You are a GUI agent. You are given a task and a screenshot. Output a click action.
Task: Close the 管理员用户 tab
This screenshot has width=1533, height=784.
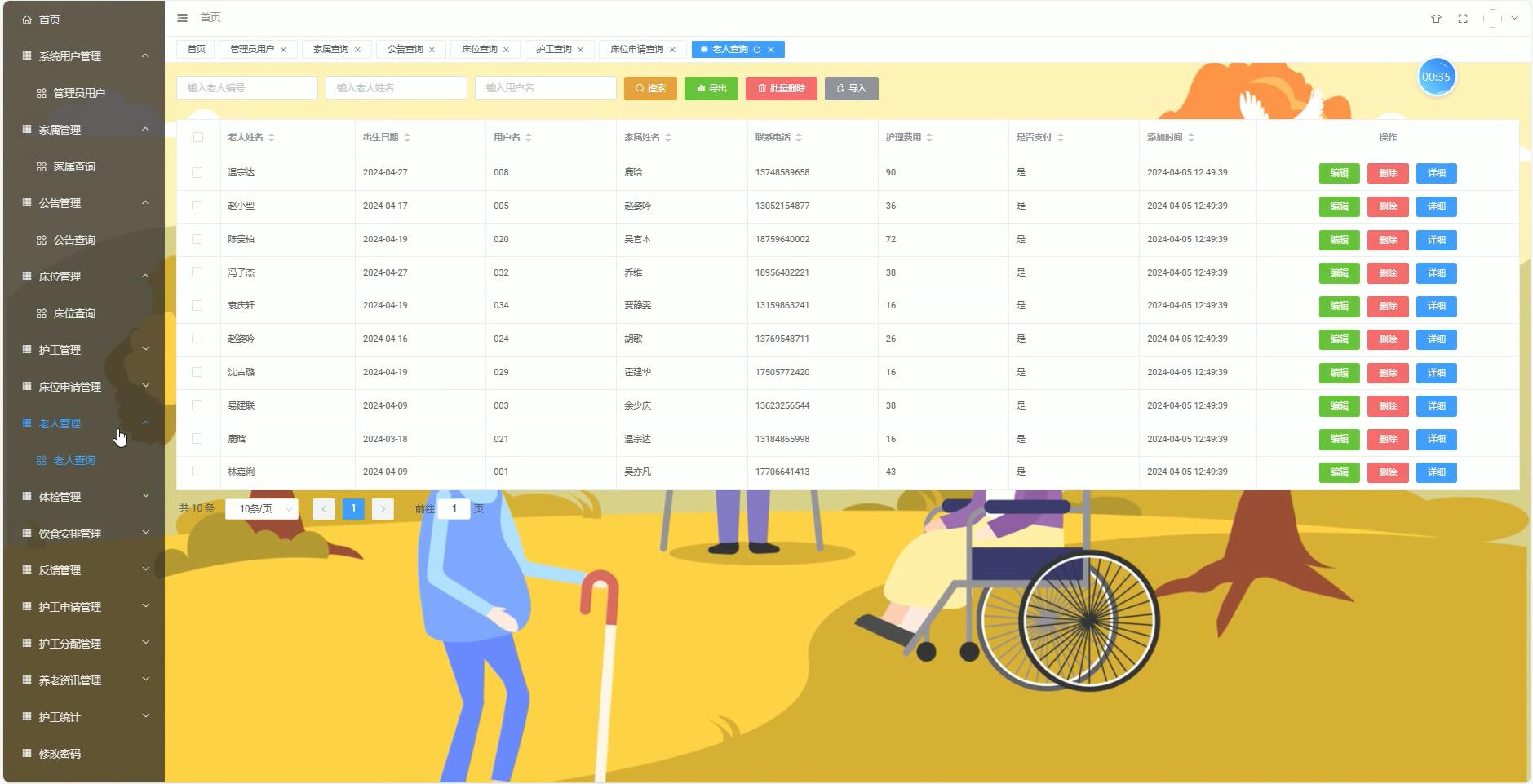click(x=283, y=50)
